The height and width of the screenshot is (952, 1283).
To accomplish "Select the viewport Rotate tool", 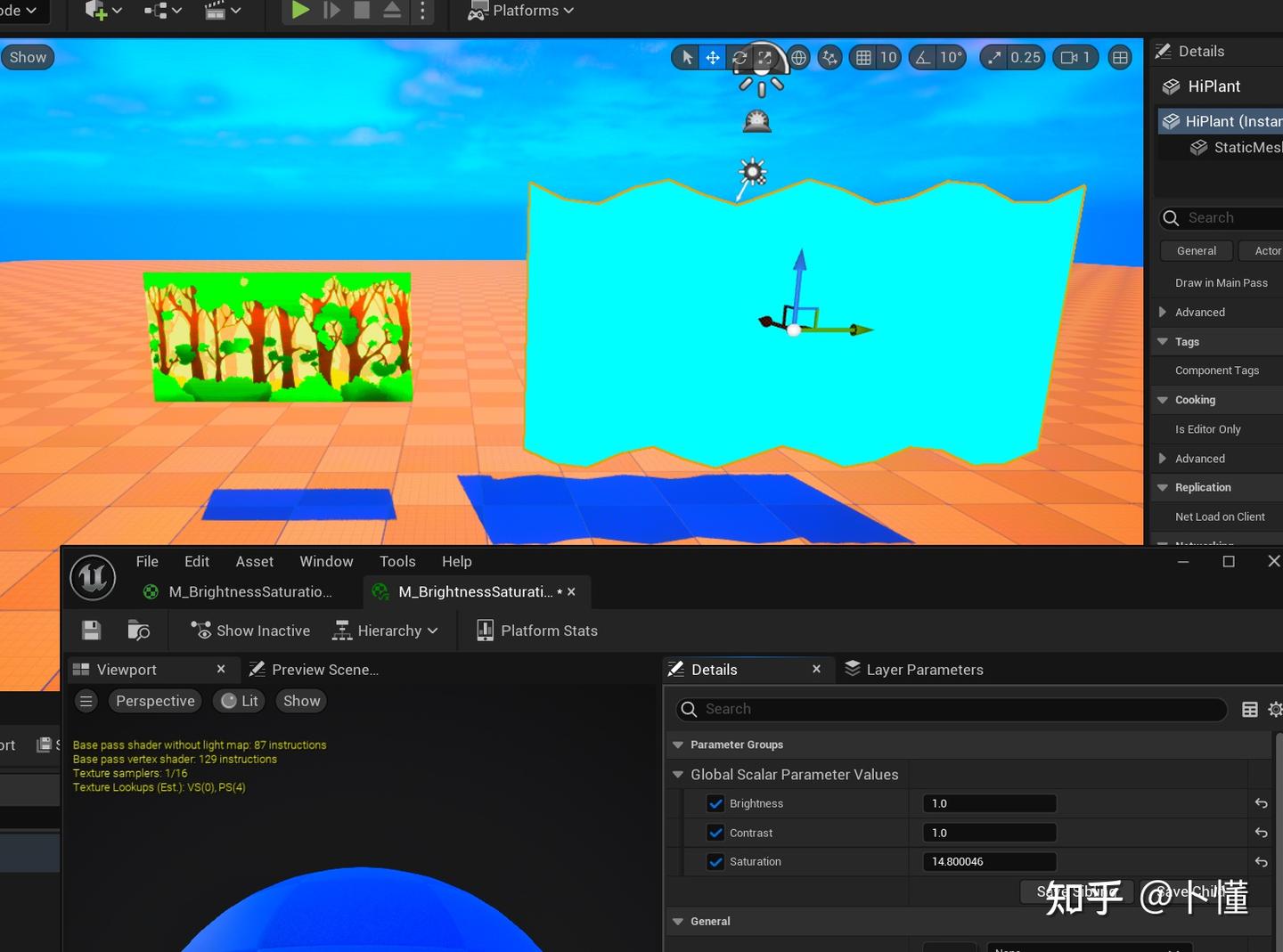I will point(739,57).
